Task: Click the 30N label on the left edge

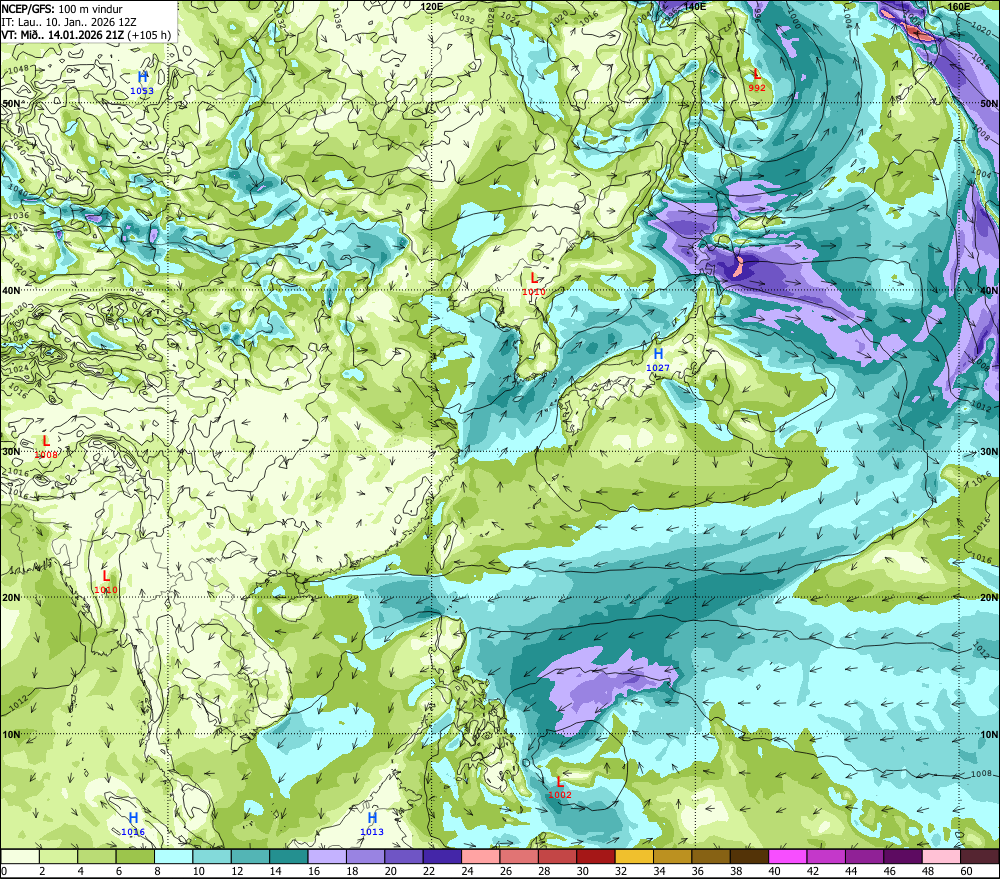Action: tap(11, 452)
